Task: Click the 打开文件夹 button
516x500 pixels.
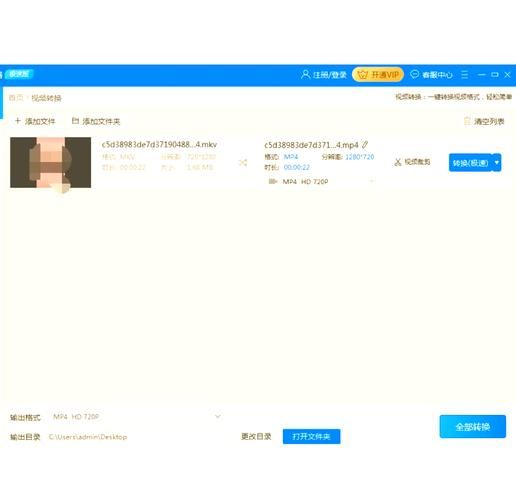Action: coord(312,436)
